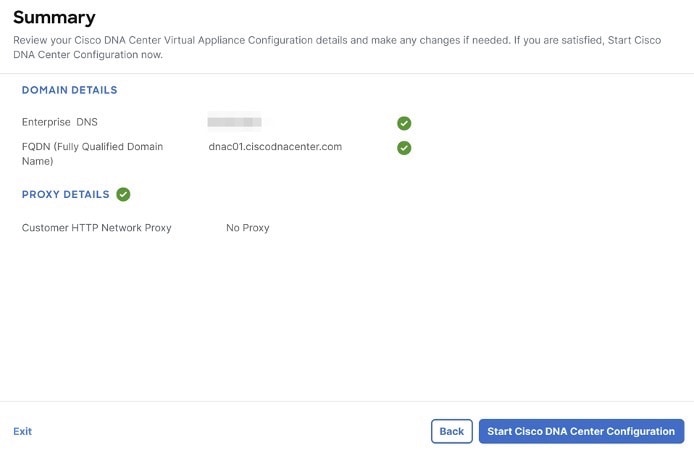Click the PROXY DETAILS section heading
Image resolution: width=694 pixels, height=460 pixels.
(66, 194)
